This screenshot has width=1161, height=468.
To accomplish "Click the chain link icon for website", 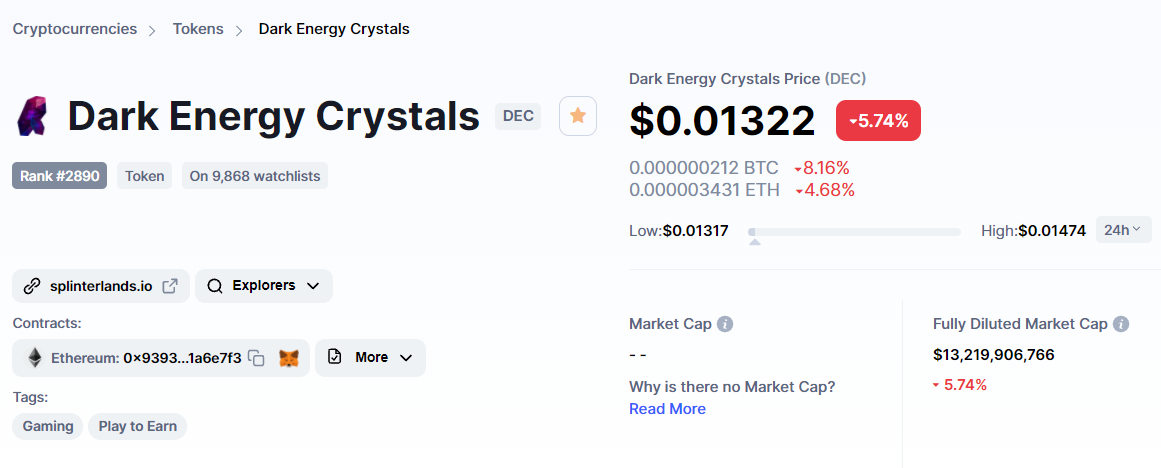I will (x=32, y=286).
